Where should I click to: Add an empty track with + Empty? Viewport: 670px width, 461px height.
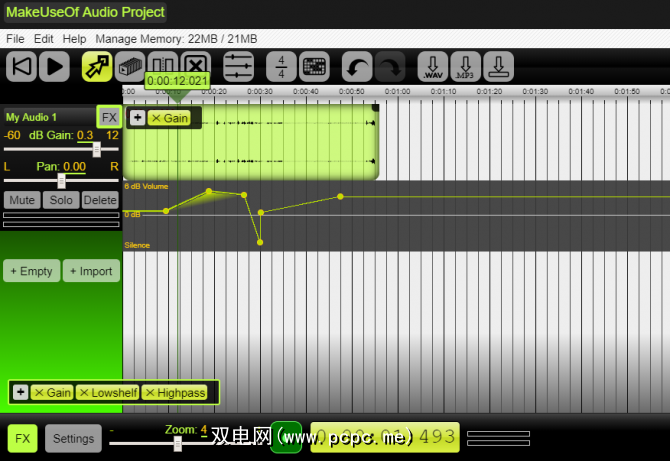(32, 271)
